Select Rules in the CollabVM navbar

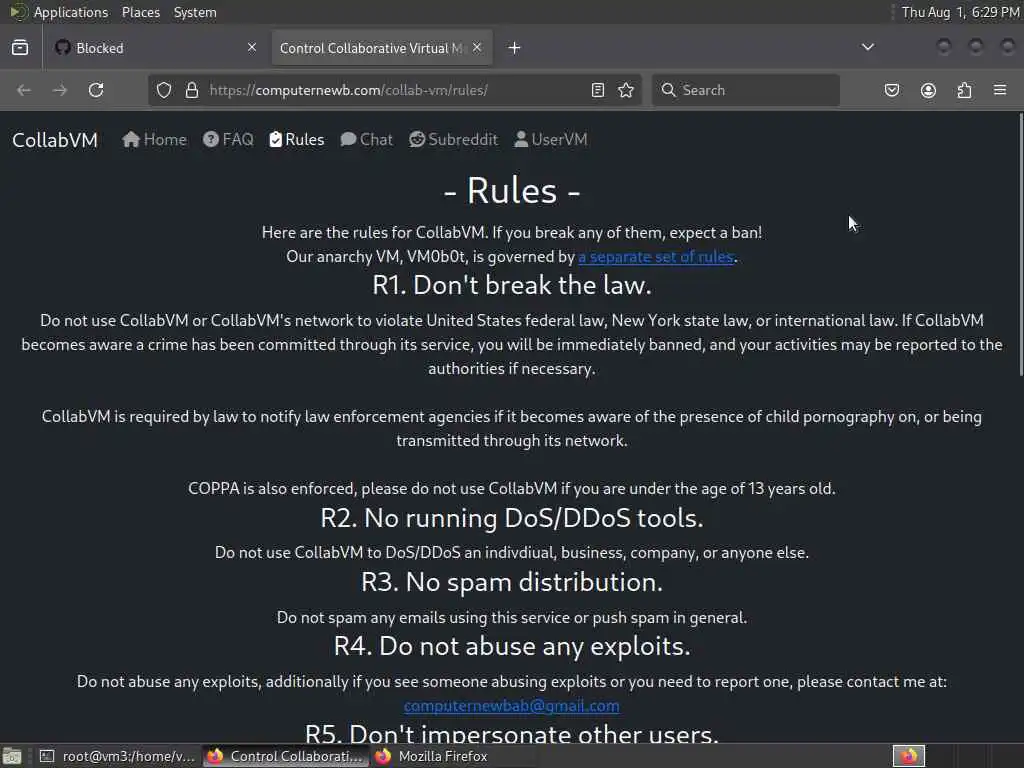point(296,139)
